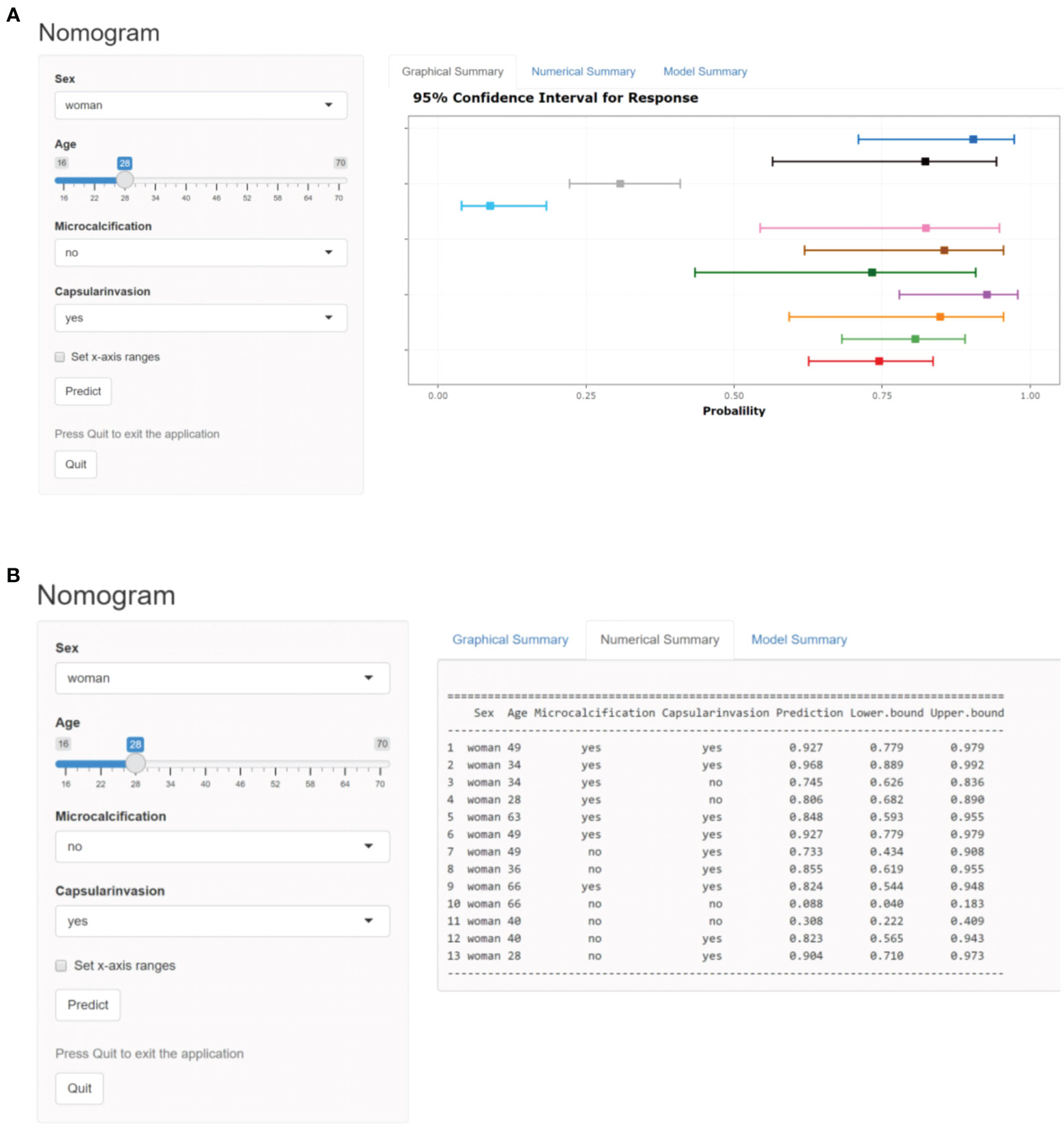Screen dimensions: 1064x1132
Task: Click the 52 tick on panel A Age slider
Action: (247, 198)
